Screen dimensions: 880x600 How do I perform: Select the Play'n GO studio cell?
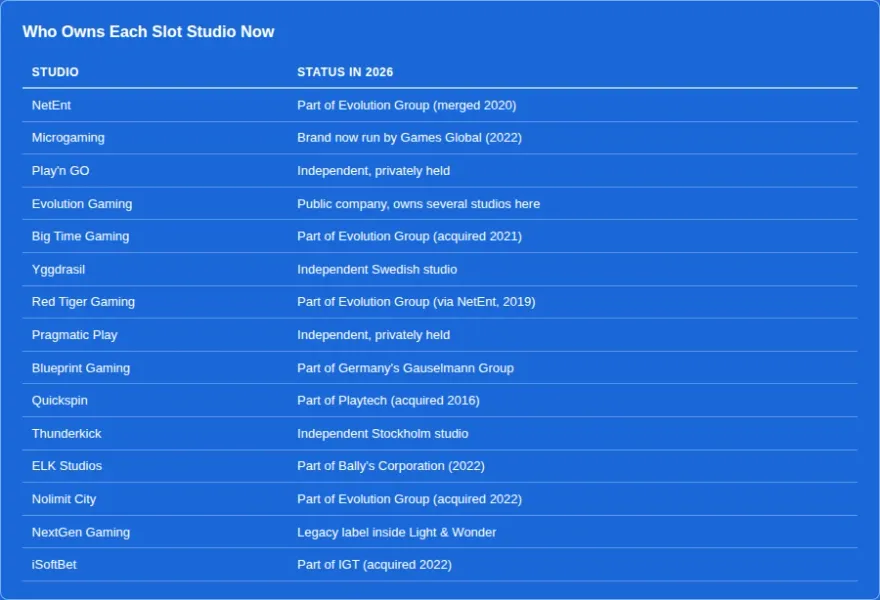click(61, 171)
